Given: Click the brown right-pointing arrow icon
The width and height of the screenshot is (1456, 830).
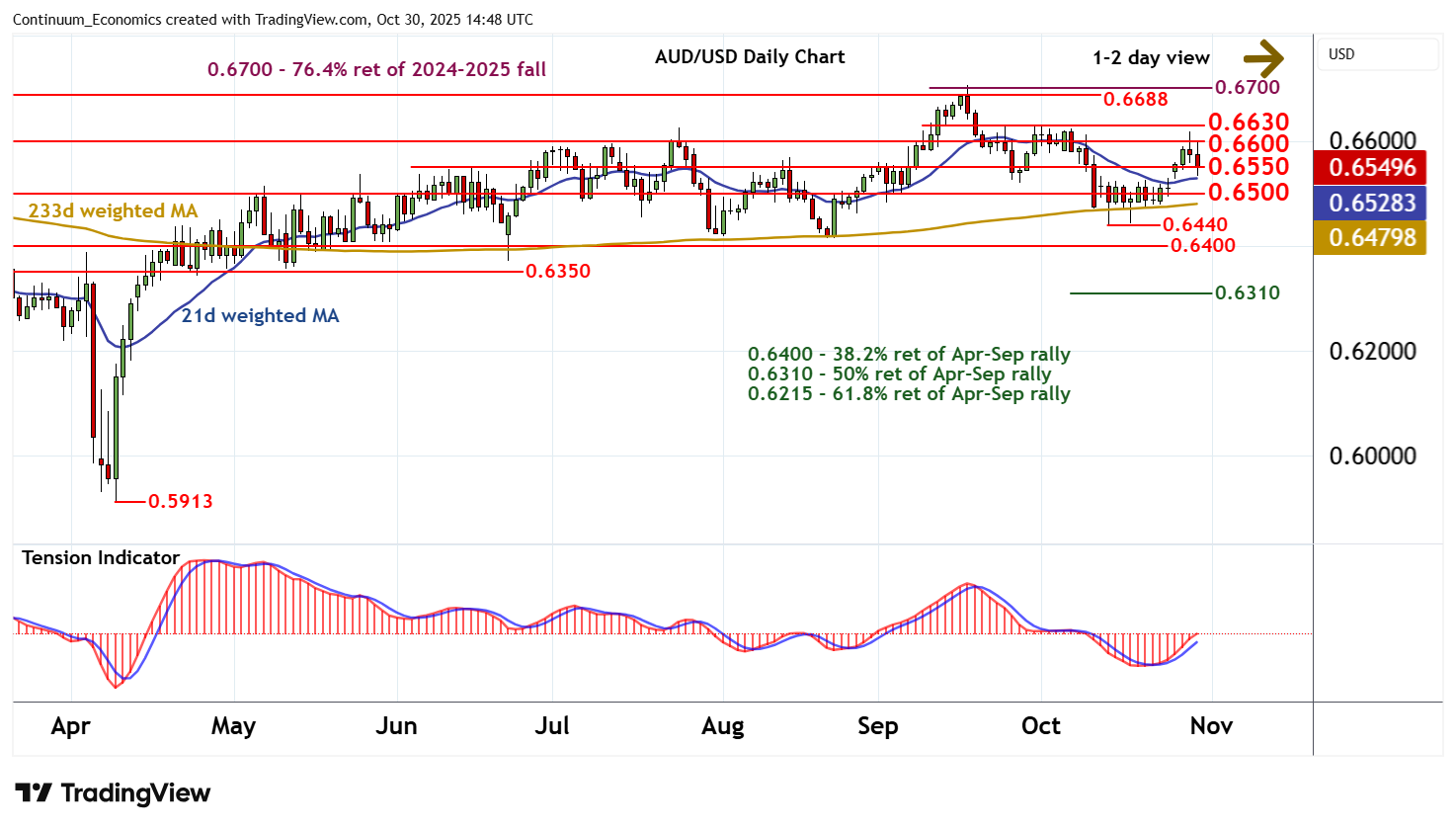Looking at the screenshot, I should (x=1262, y=57).
